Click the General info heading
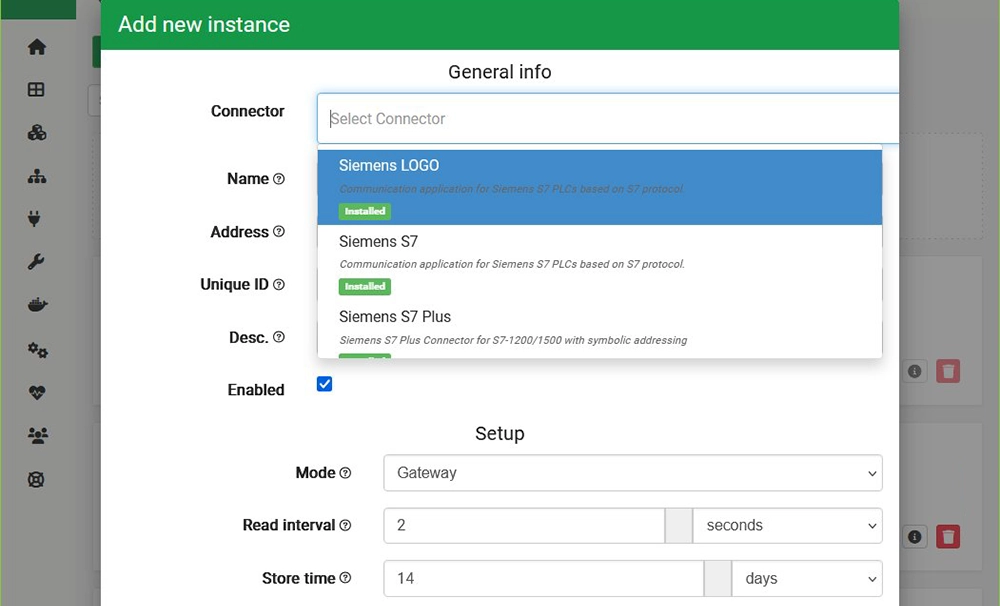The image size is (1000, 606). point(500,72)
